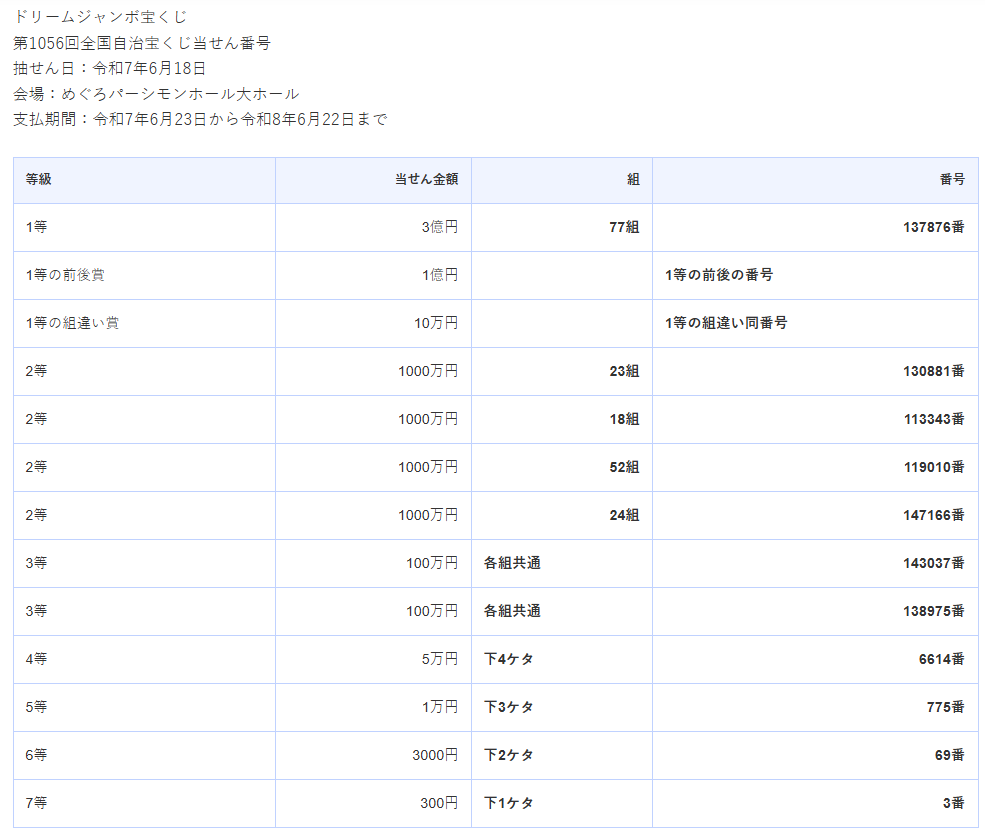Click the 1等の組違い賞 row label
This screenshot has width=985, height=828.
tap(72, 323)
